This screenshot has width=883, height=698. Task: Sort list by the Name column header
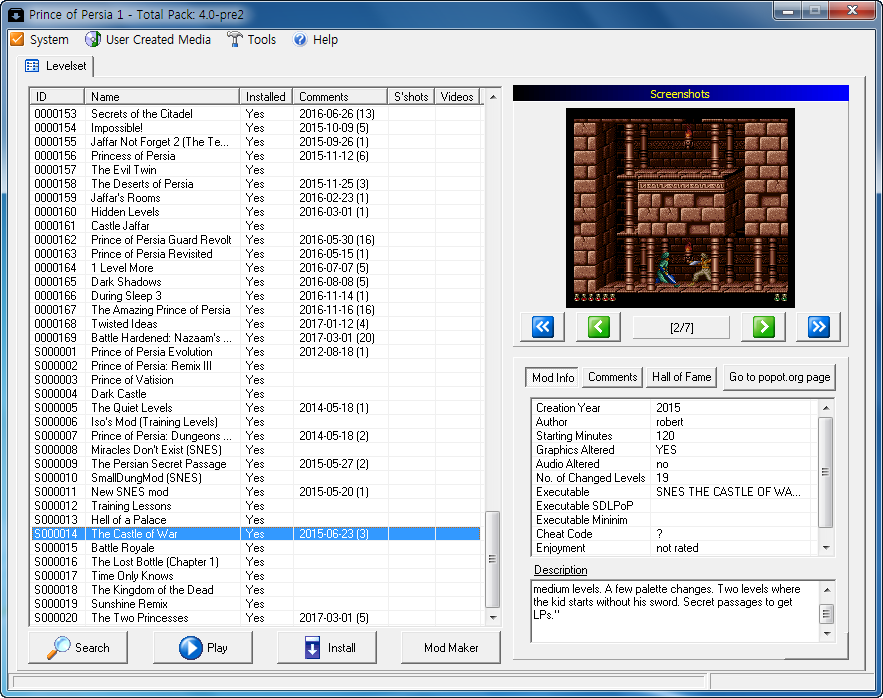point(162,96)
